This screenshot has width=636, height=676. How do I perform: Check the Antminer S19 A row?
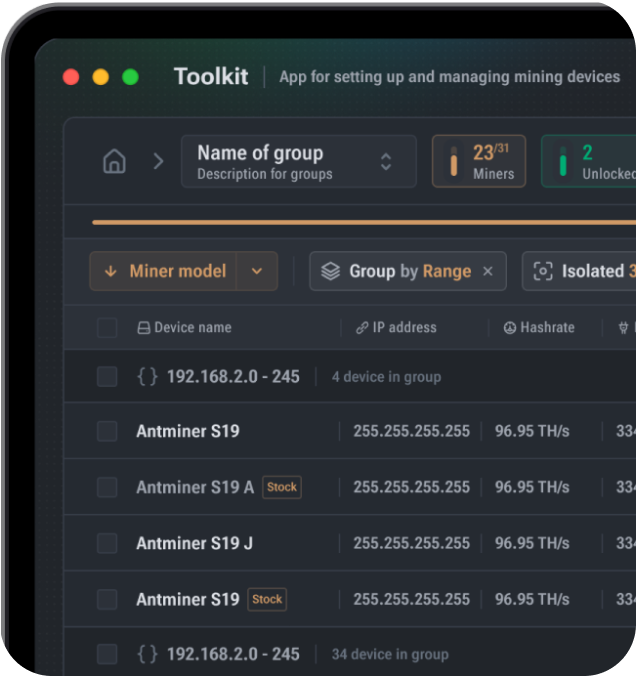(x=107, y=487)
